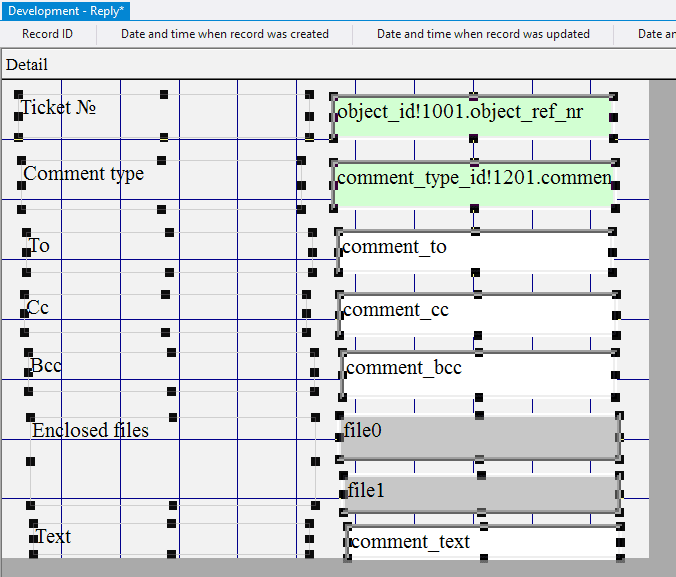Click the Detail section band
The image size is (676, 577).
pos(27,65)
